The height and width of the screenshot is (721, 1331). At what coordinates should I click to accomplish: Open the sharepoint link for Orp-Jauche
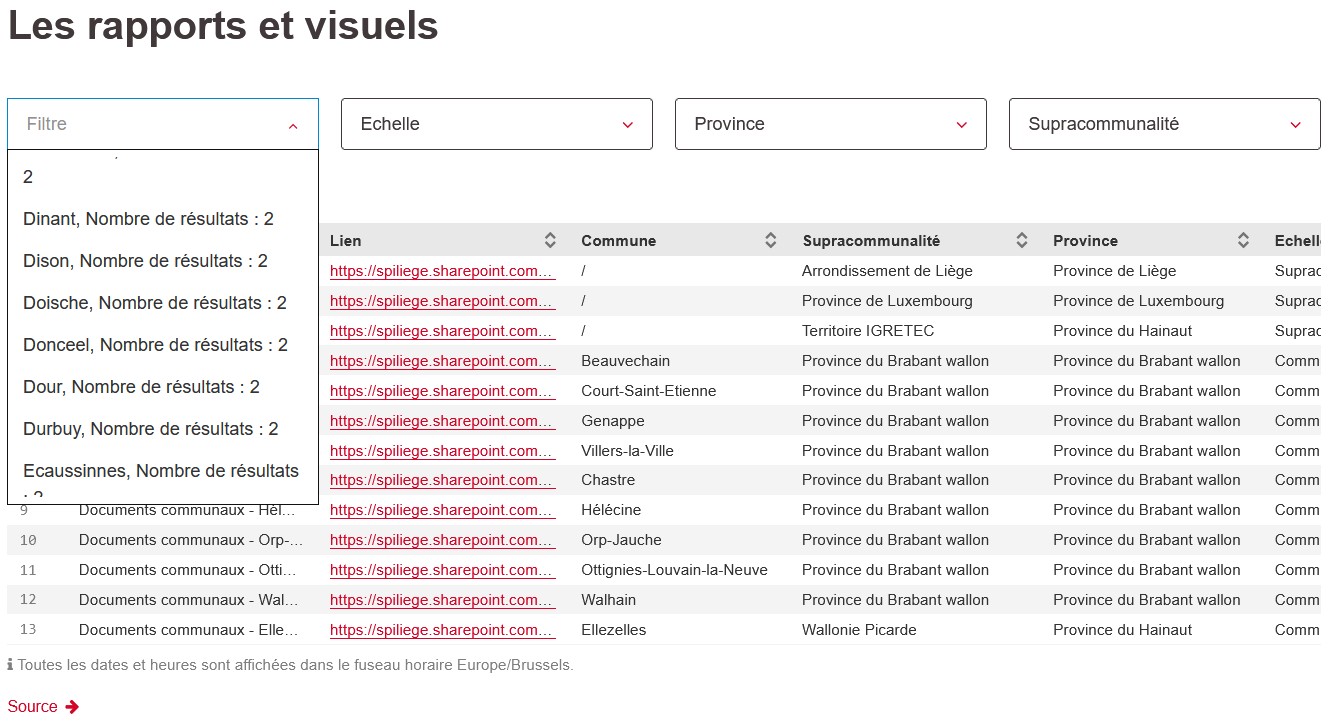[x=440, y=540]
